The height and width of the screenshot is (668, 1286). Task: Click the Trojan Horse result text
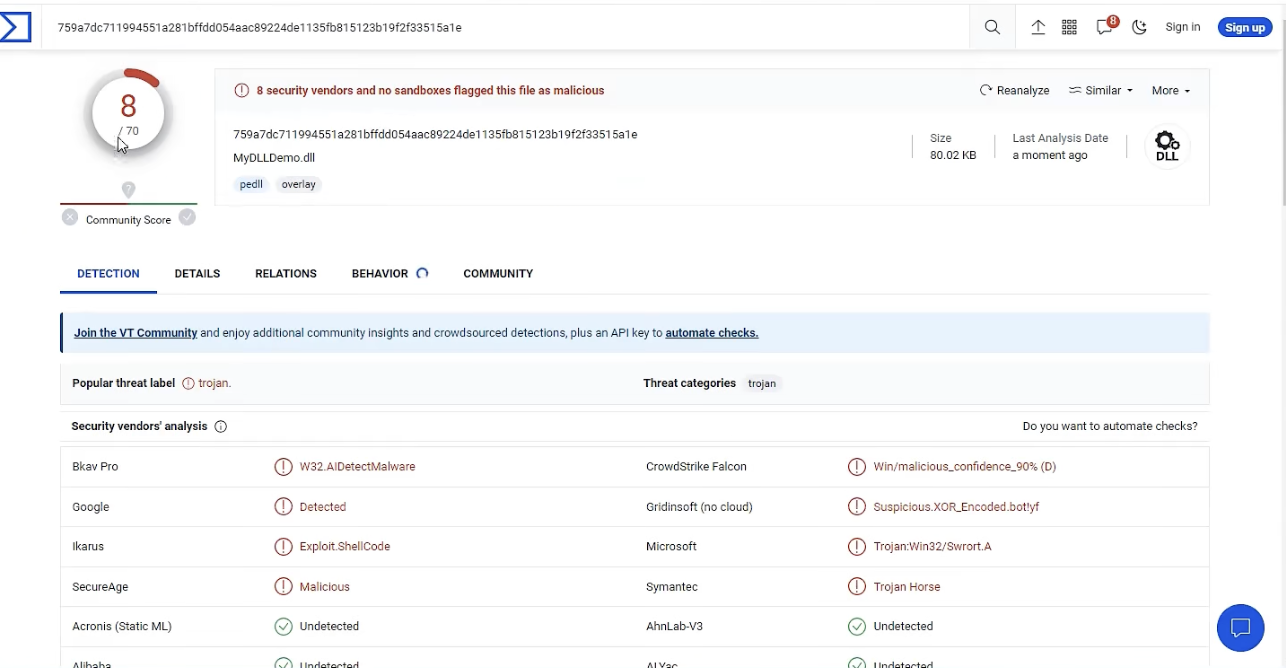click(907, 587)
